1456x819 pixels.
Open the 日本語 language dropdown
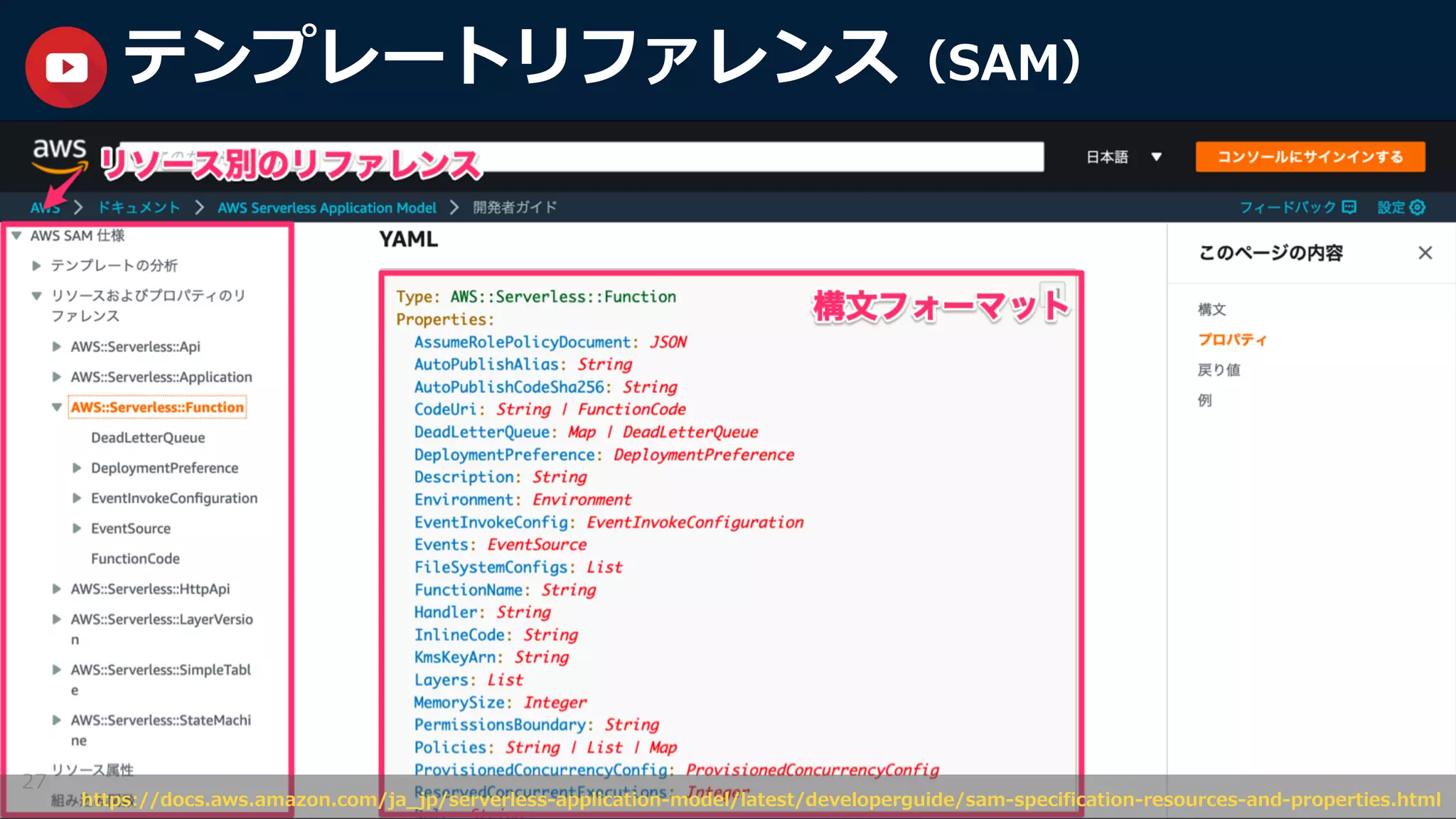(1124, 157)
